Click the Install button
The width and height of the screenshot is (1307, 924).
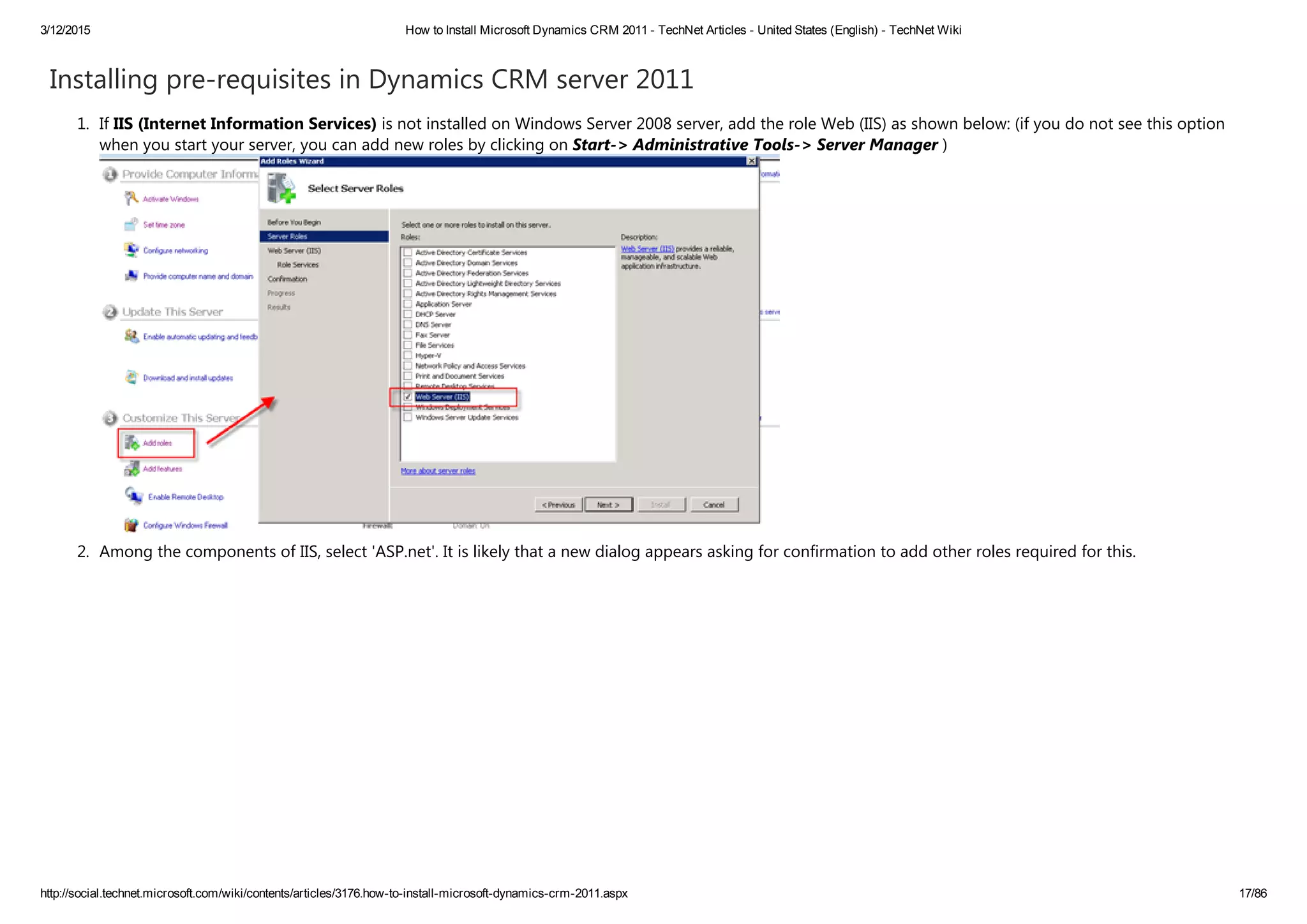(x=662, y=505)
